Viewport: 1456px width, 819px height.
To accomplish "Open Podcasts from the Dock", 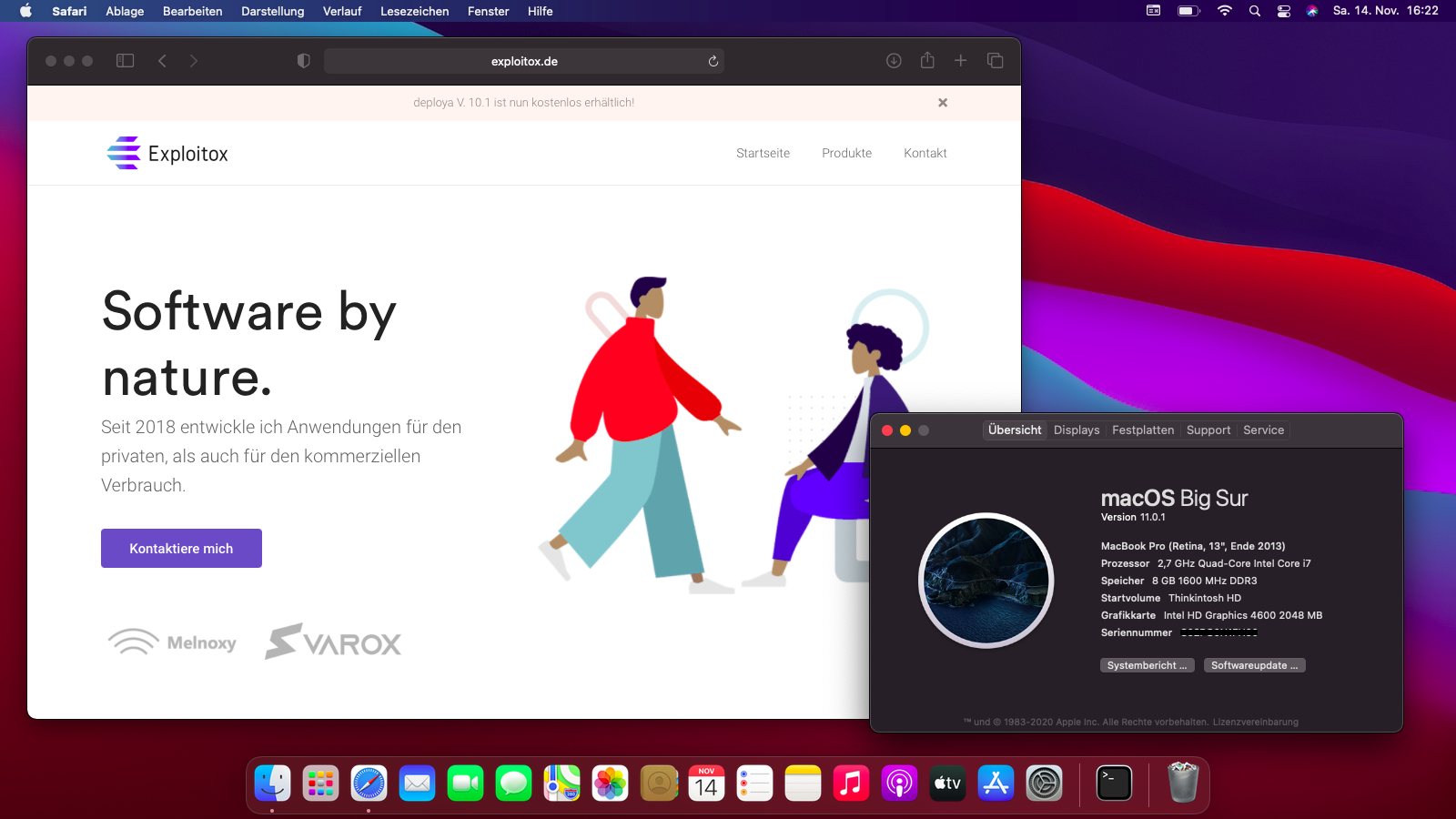I will click(899, 783).
